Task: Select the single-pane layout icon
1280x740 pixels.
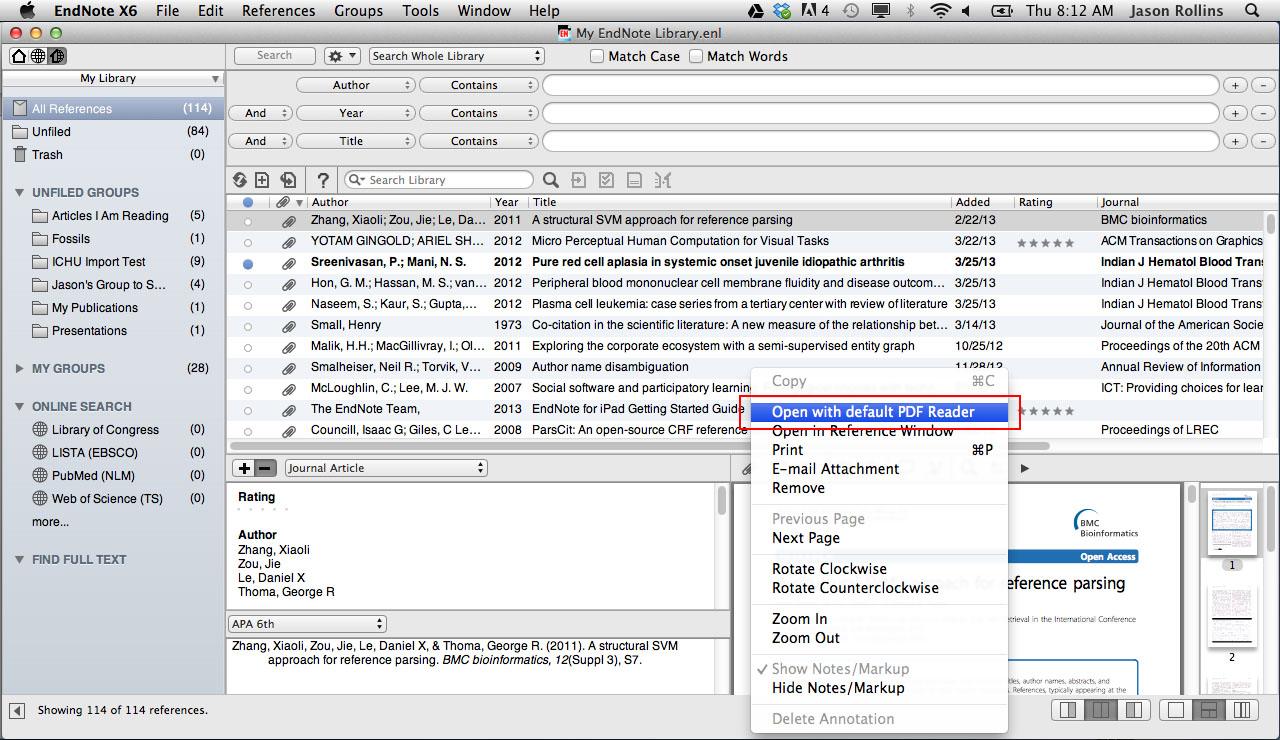Action: 1176,710
